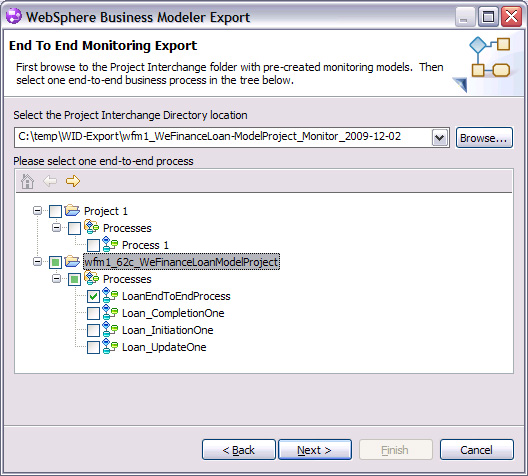Image resolution: width=528 pixels, height=476 pixels.
Task: Select Processes label under Project 1
Action: click(x=127, y=228)
